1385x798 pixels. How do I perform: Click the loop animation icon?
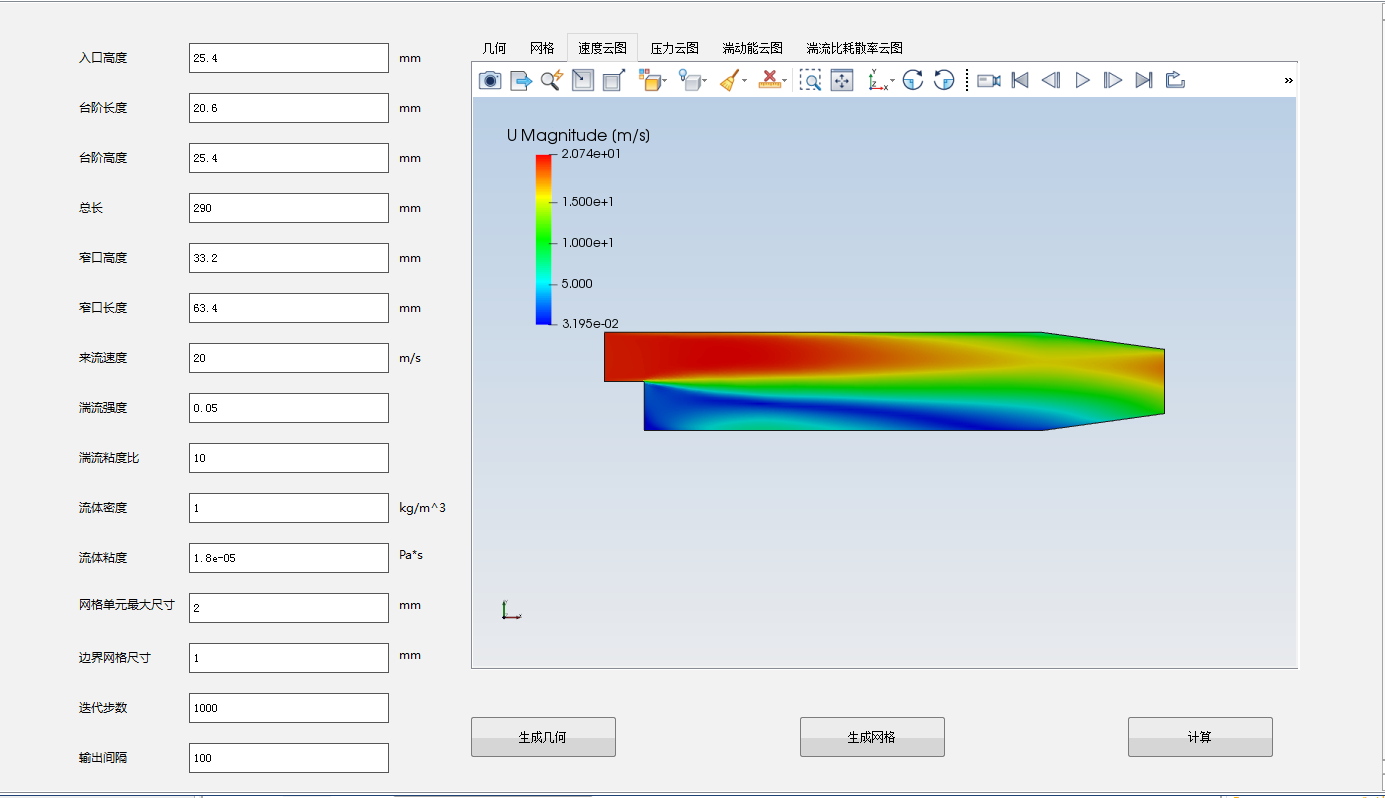pyautogui.click(x=1175, y=80)
